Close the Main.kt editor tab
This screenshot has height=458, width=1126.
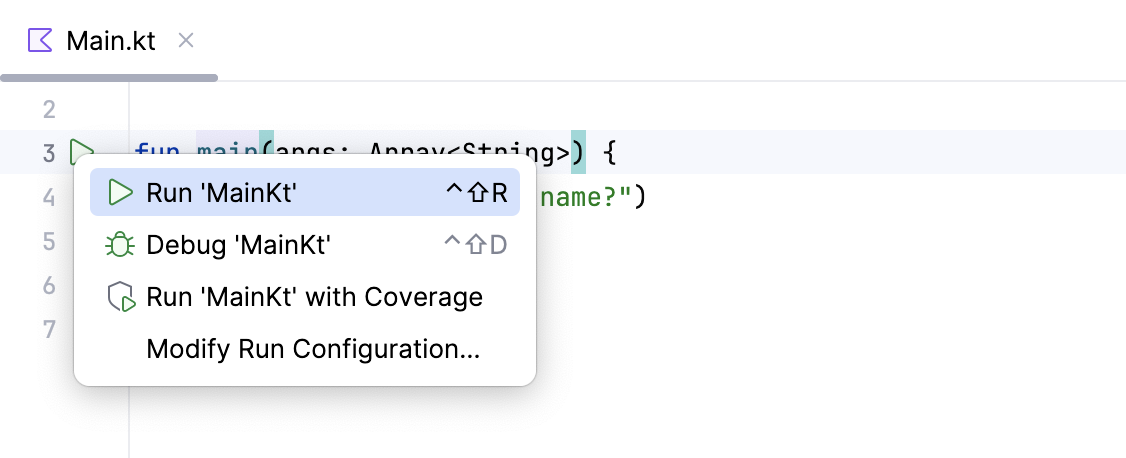click(185, 41)
